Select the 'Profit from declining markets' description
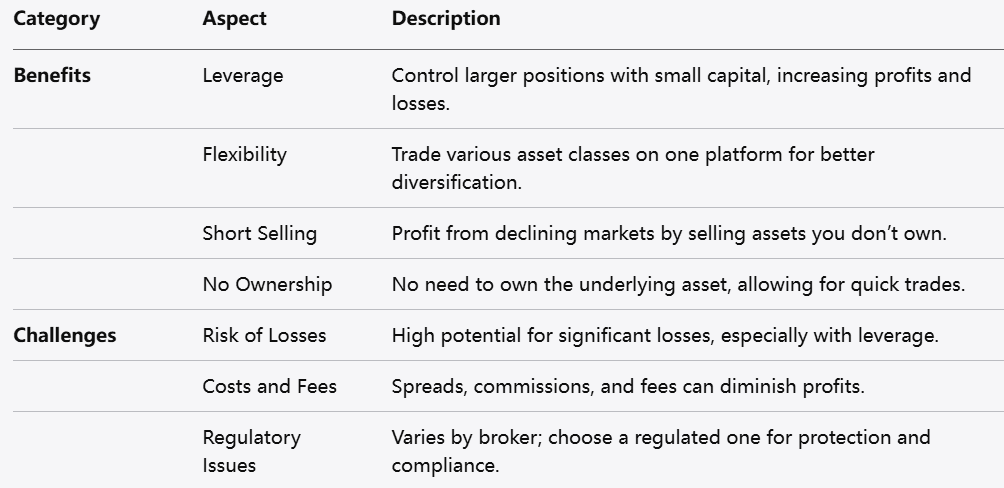The width and height of the screenshot is (1004, 488). [669, 233]
